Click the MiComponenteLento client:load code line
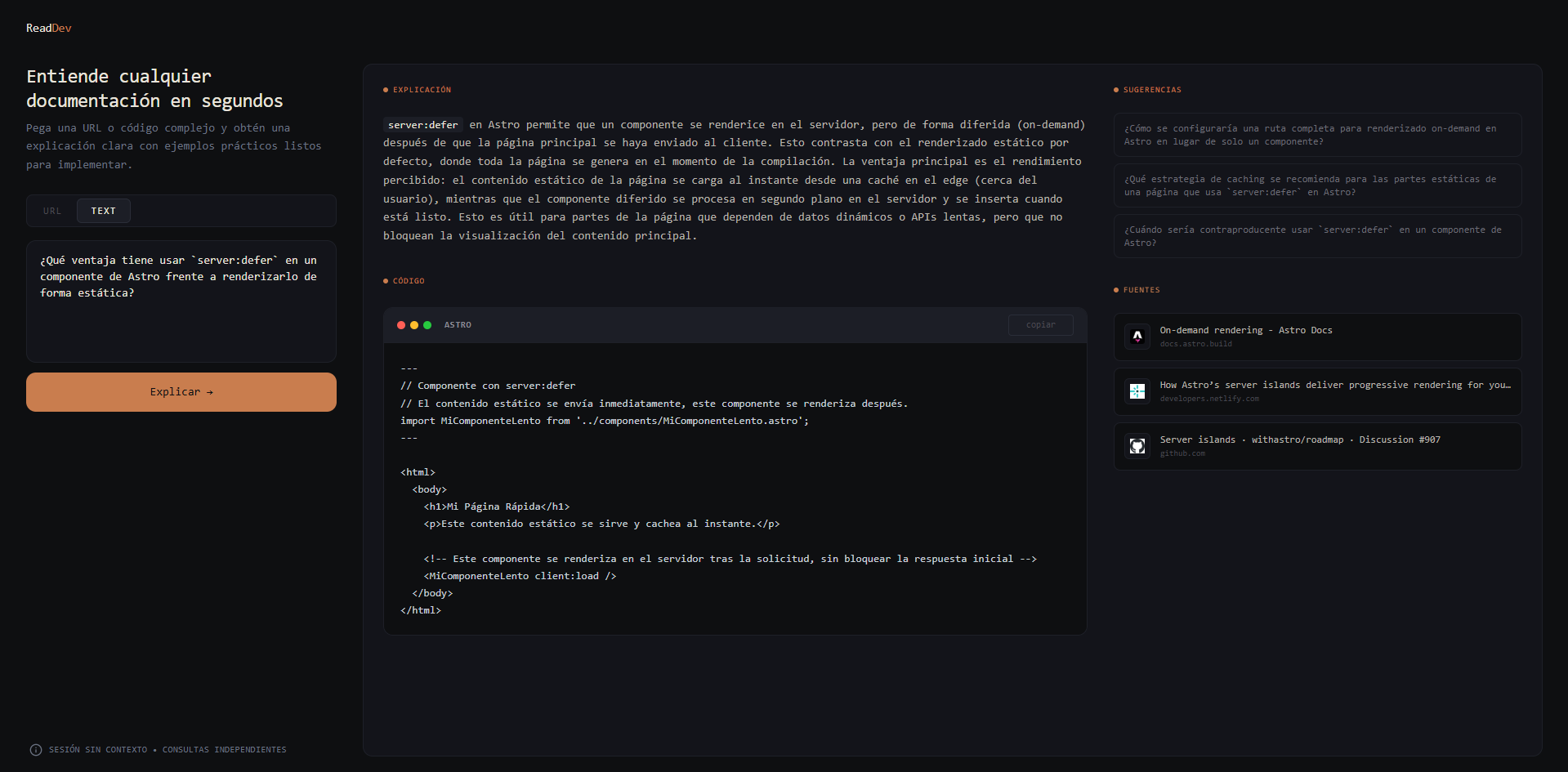The width and height of the screenshot is (1568, 772). pos(520,576)
